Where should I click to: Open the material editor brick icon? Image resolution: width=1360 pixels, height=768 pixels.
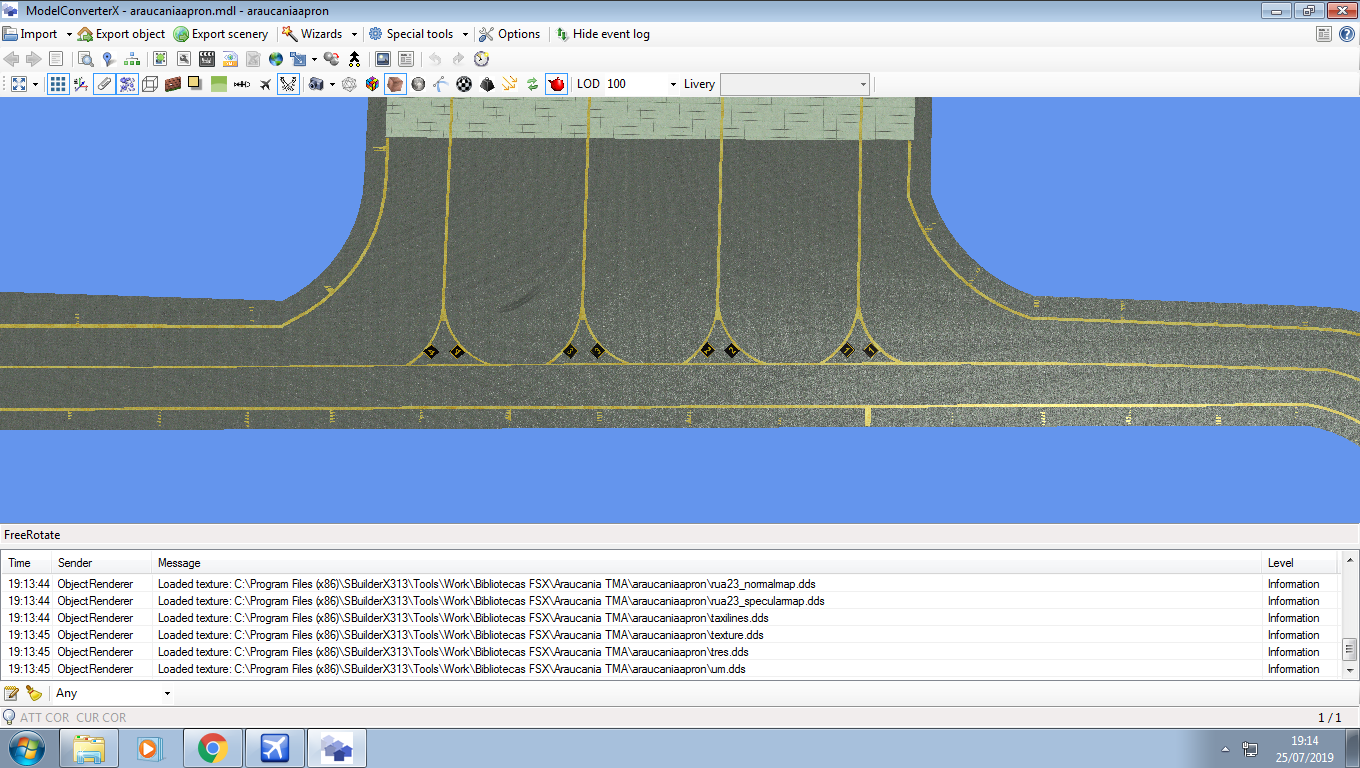(x=172, y=84)
